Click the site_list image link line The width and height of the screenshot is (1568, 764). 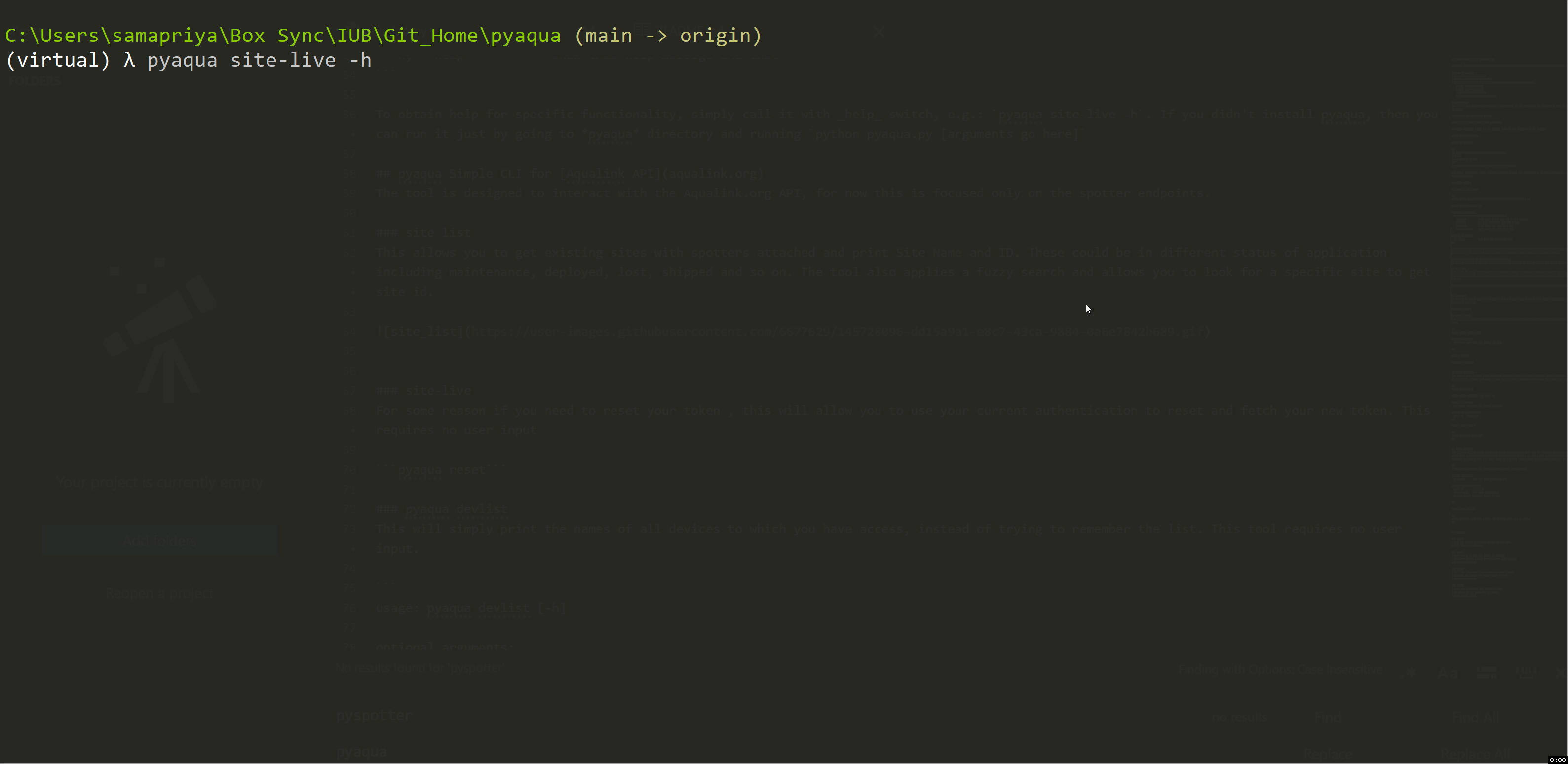tap(794, 332)
